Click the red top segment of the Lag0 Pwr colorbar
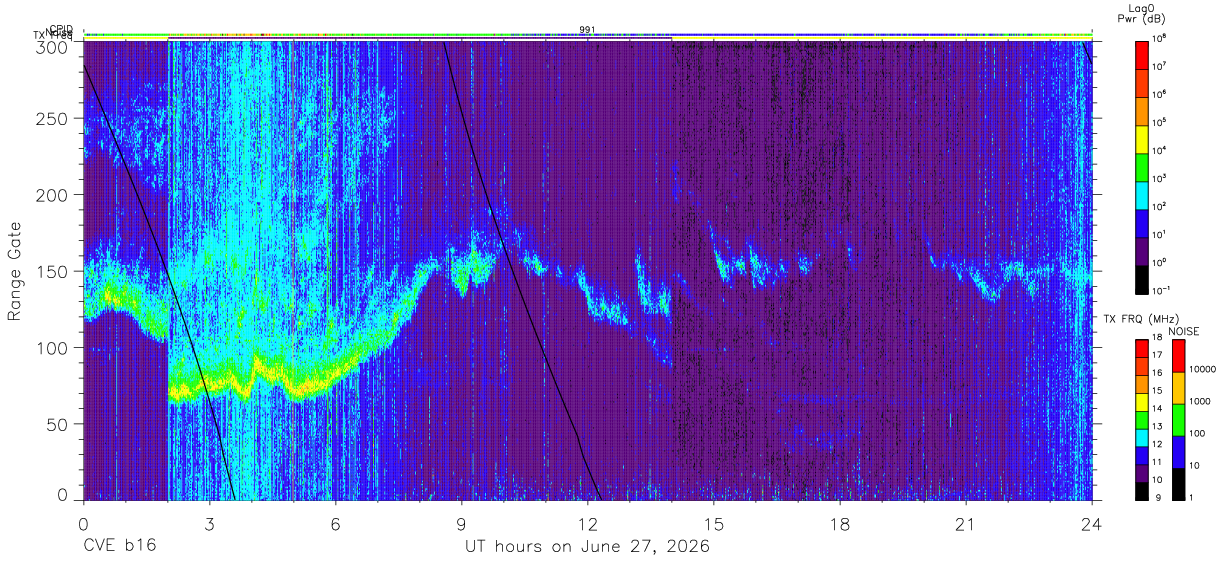The width and height of the screenshot is (1228, 567). (x=1141, y=53)
